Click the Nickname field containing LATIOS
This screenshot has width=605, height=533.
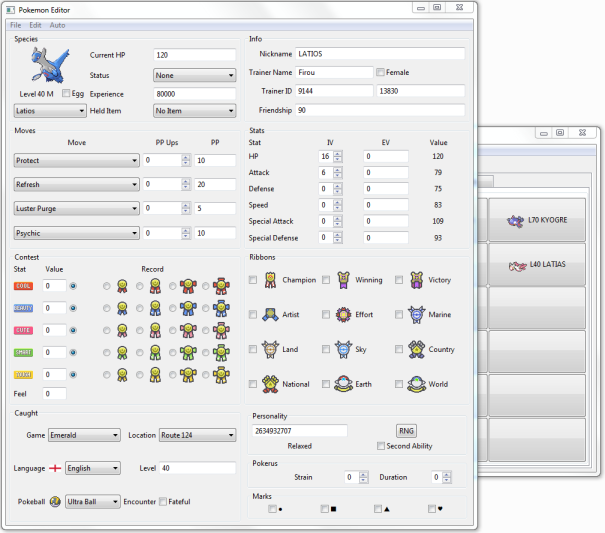coord(380,54)
